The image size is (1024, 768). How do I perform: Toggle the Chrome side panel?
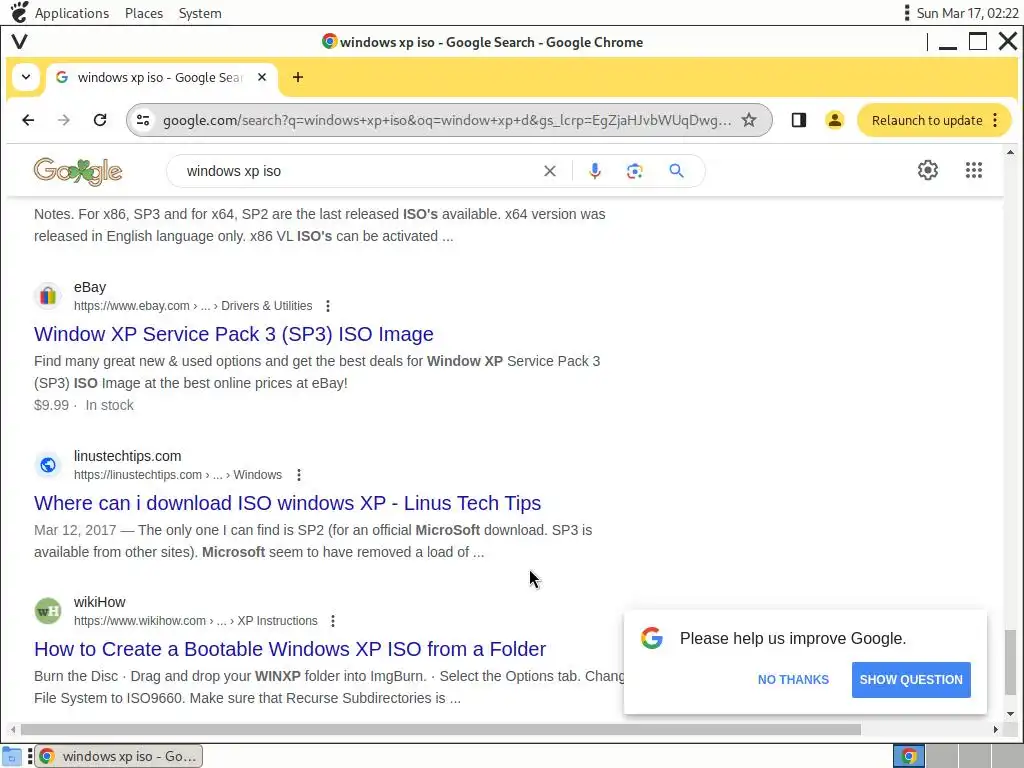coord(799,120)
